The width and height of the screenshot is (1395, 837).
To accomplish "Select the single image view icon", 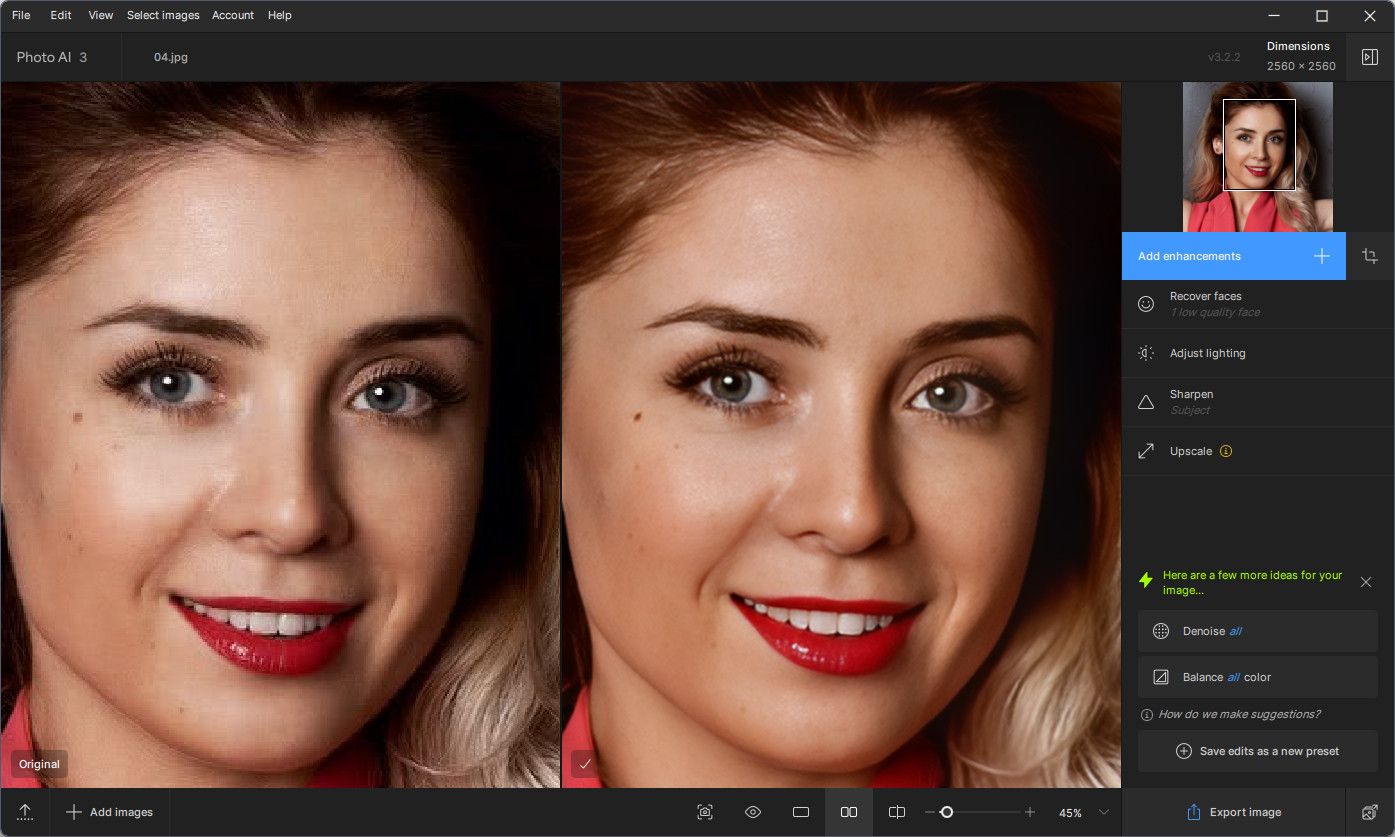I will [800, 812].
